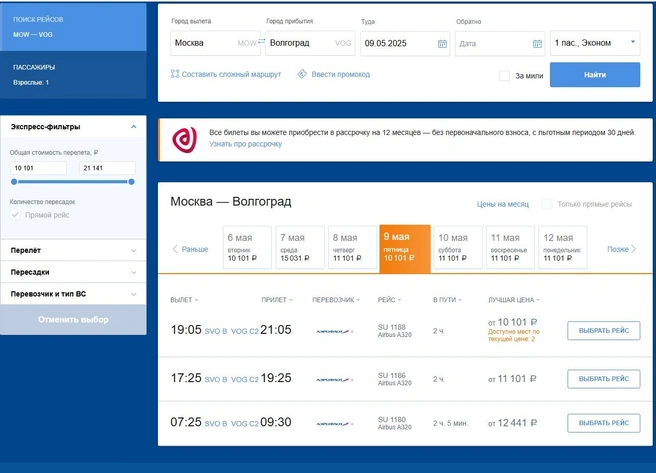The image size is (656, 473).
Task: Sort flights by ПРИЛЕТ column
Action: click(277, 300)
